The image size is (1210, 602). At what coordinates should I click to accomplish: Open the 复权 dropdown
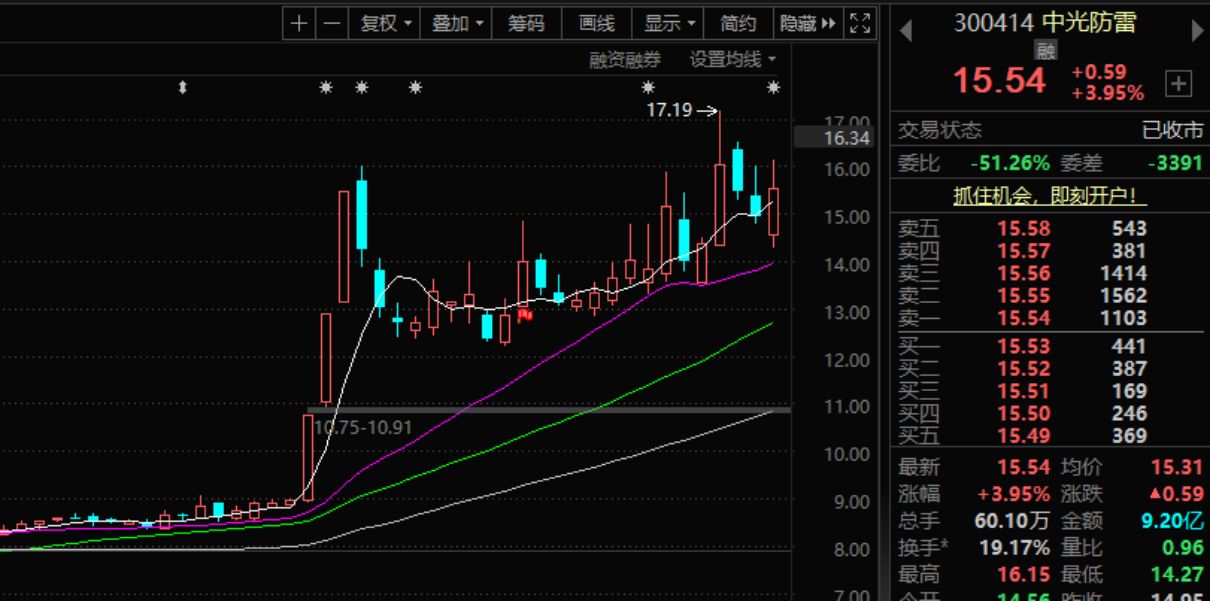pyautogui.click(x=385, y=24)
